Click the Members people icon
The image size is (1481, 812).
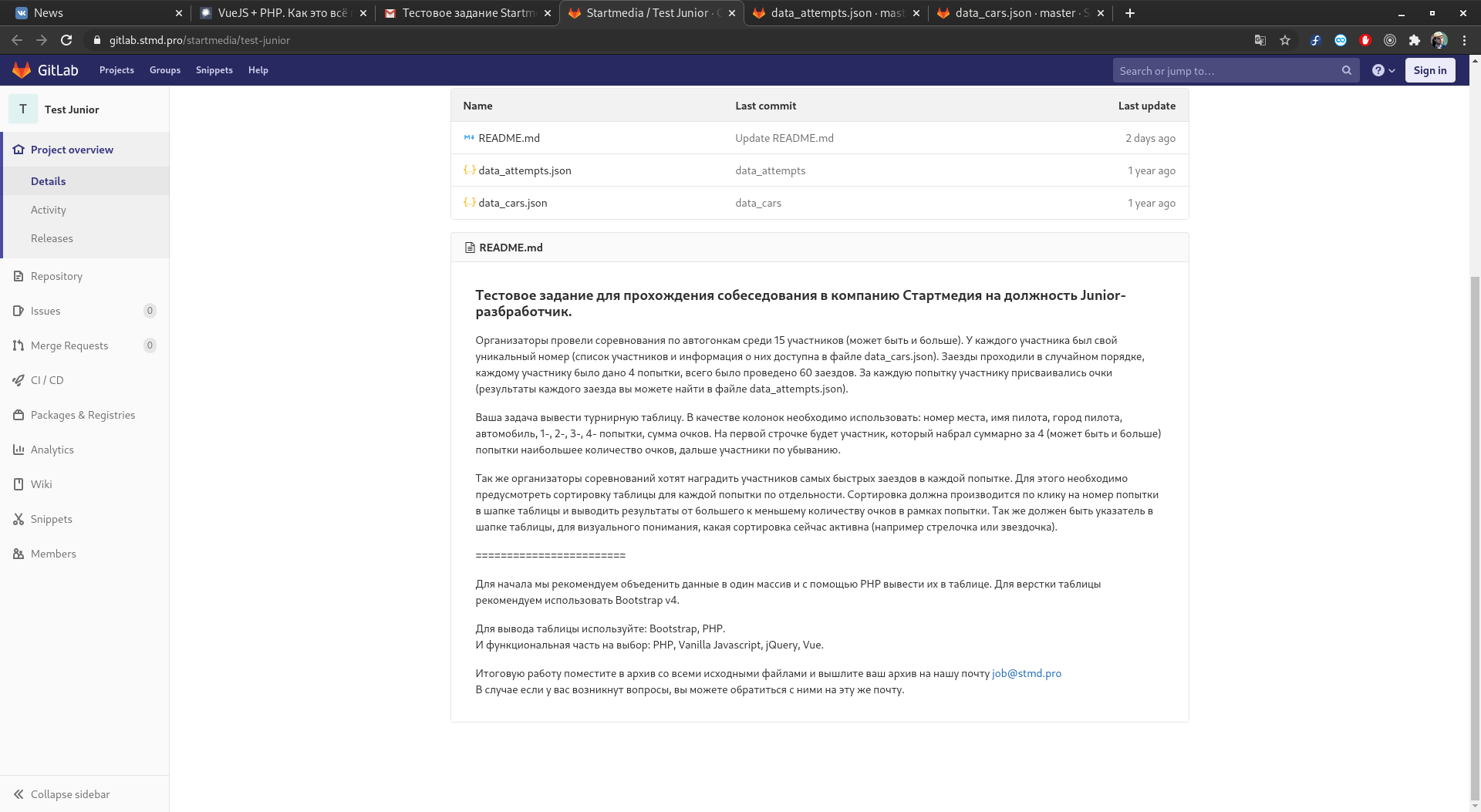[19, 554]
